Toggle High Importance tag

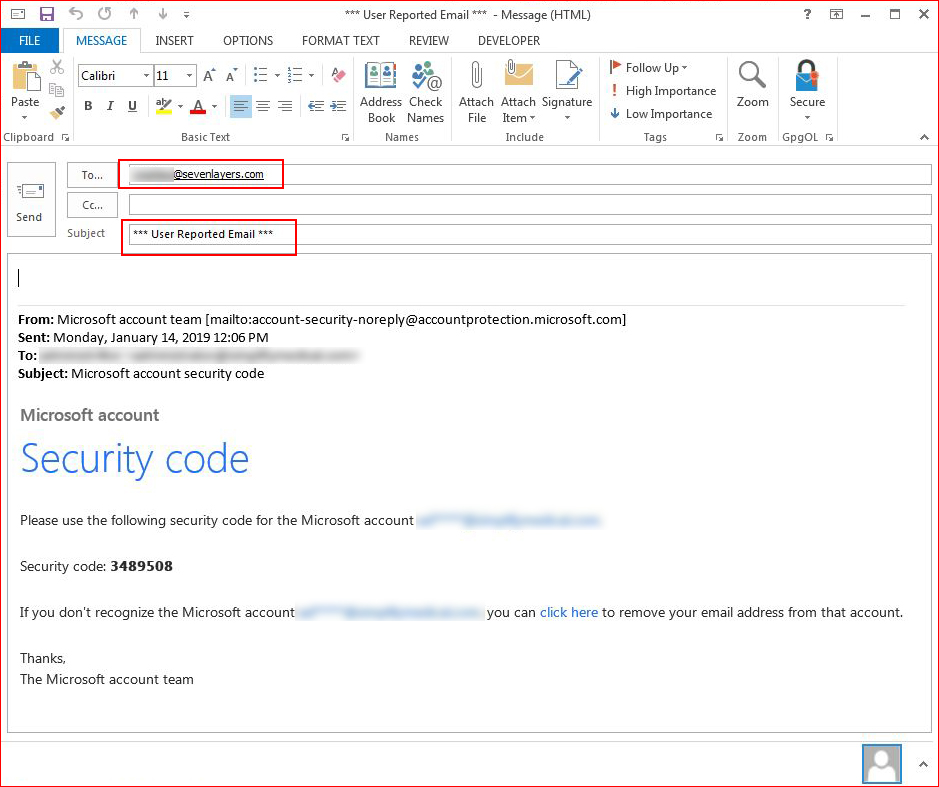click(662, 91)
